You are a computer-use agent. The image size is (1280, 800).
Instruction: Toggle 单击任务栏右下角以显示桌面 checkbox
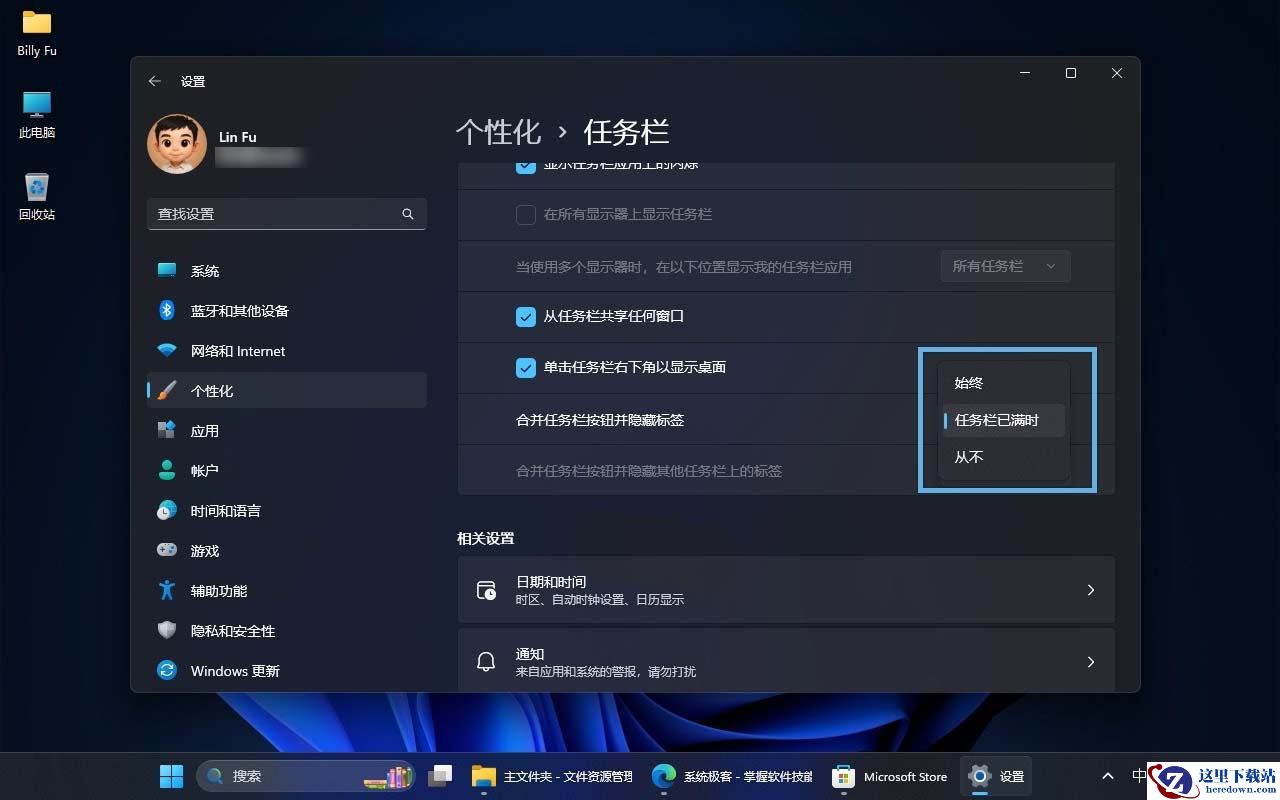526,368
